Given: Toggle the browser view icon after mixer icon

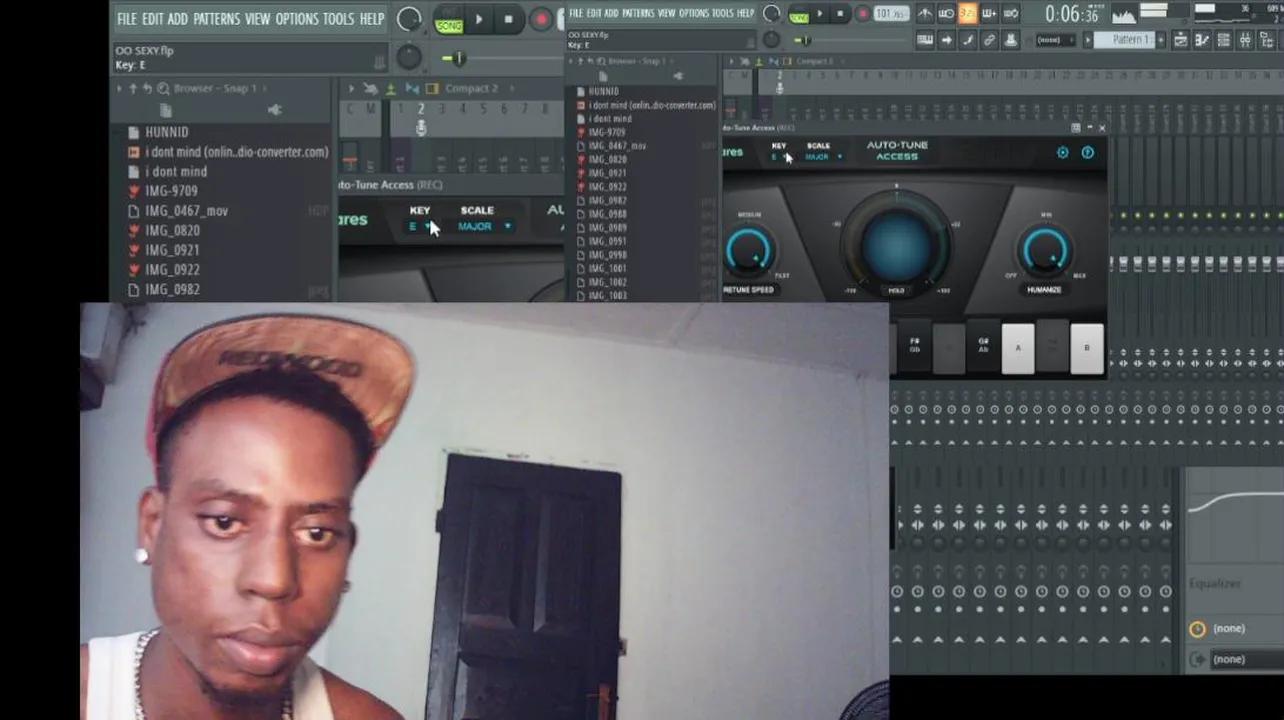Looking at the screenshot, I should [x=1266, y=40].
